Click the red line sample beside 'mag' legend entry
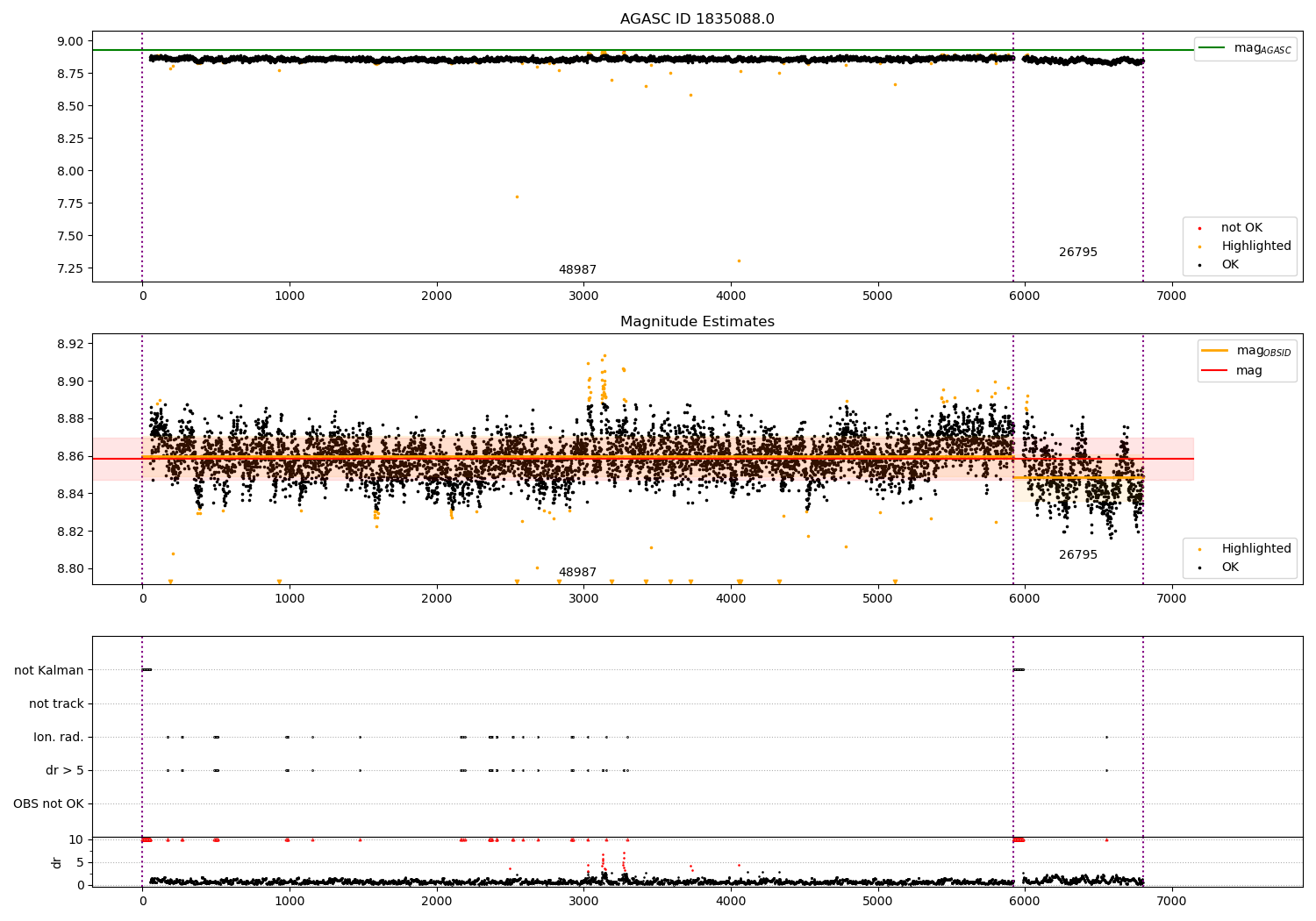 [x=1214, y=371]
